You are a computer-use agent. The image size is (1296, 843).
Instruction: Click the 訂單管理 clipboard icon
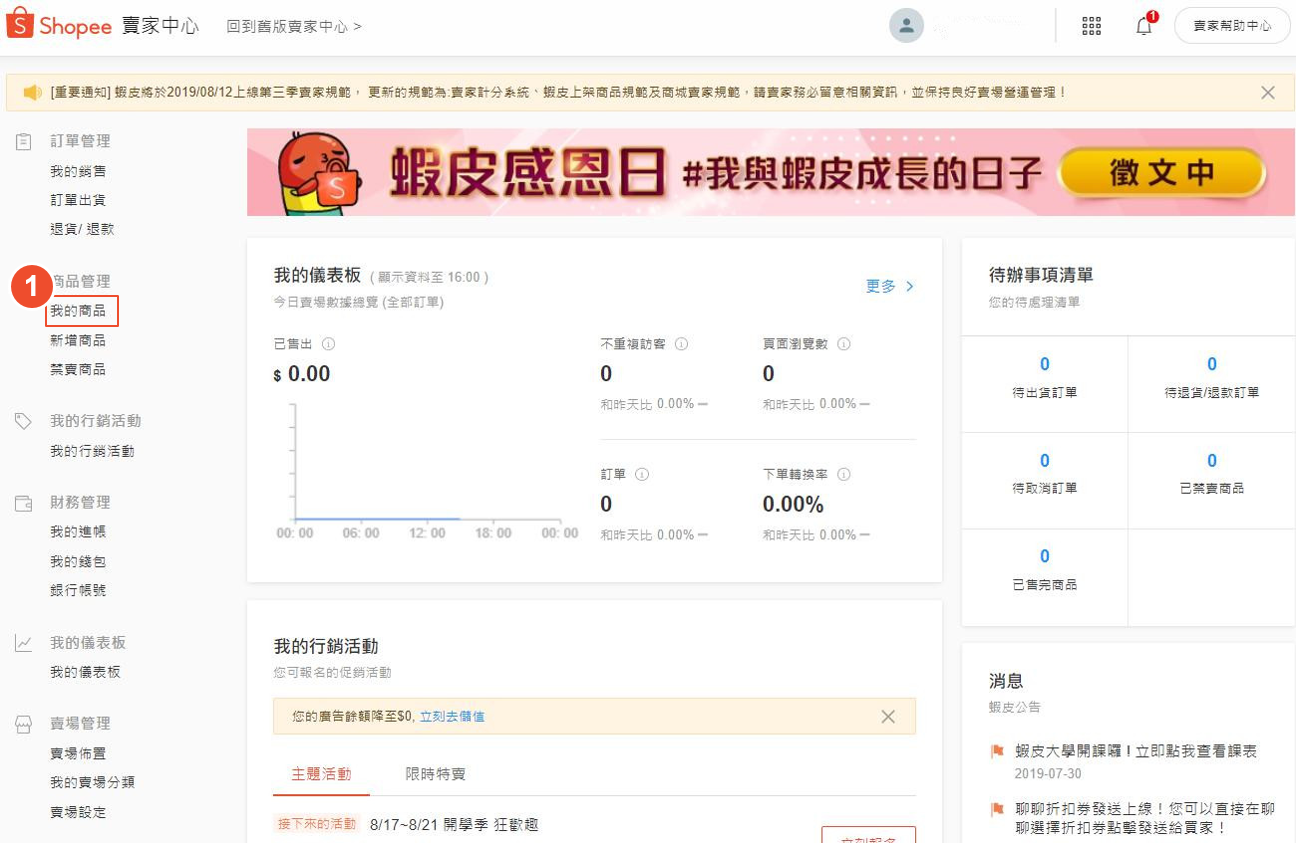[x=23, y=141]
